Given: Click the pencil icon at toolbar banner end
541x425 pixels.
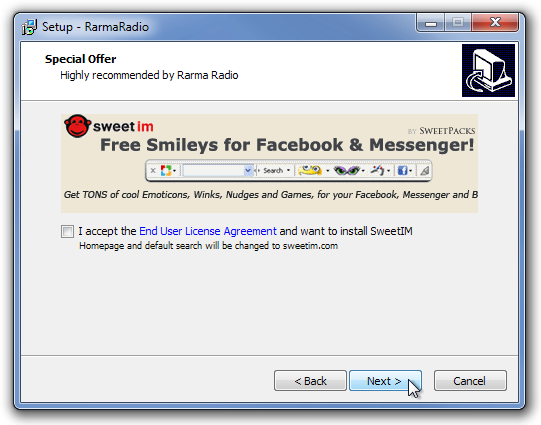Looking at the screenshot, I should (425, 170).
